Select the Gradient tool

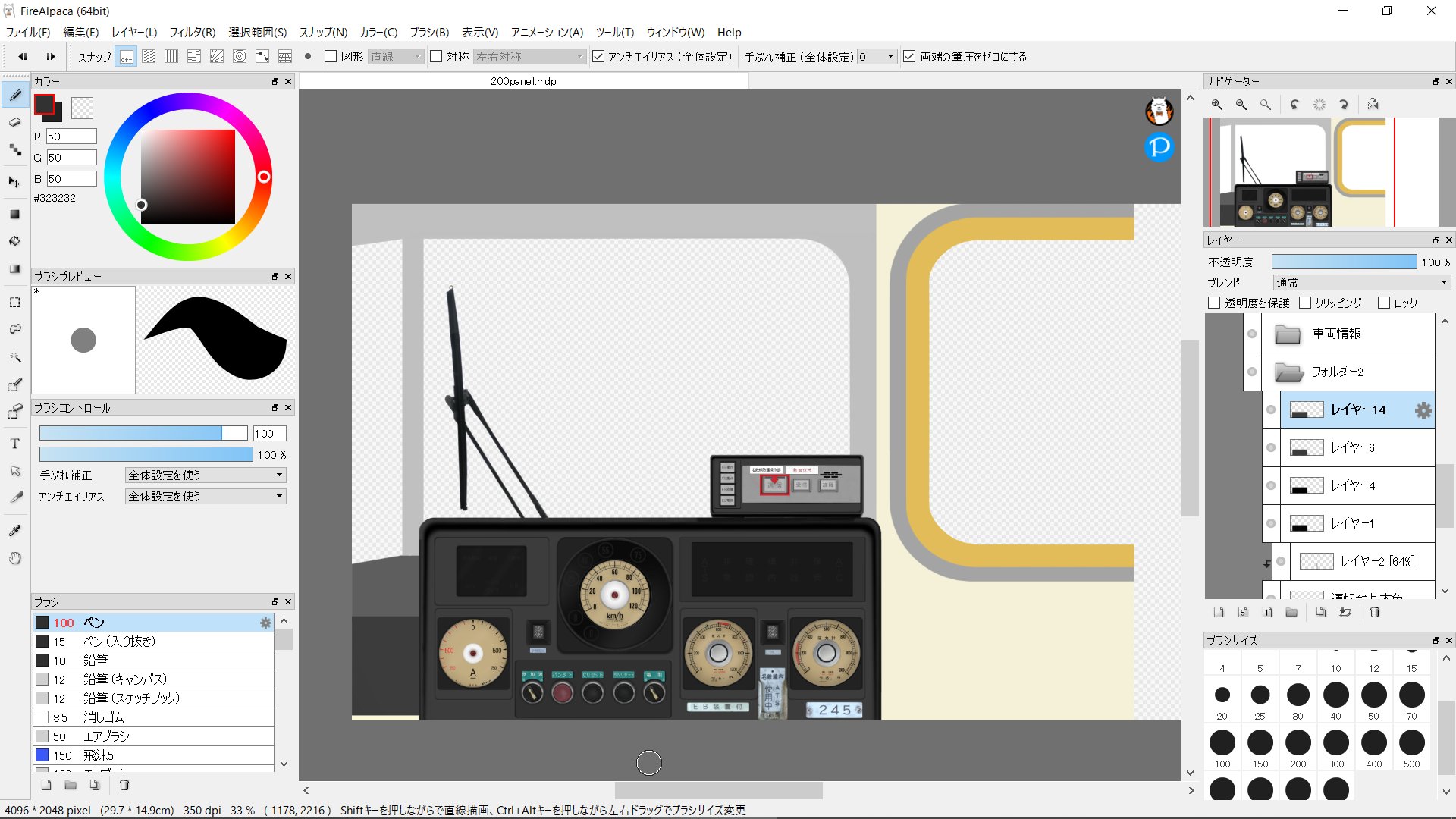pos(15,269)
